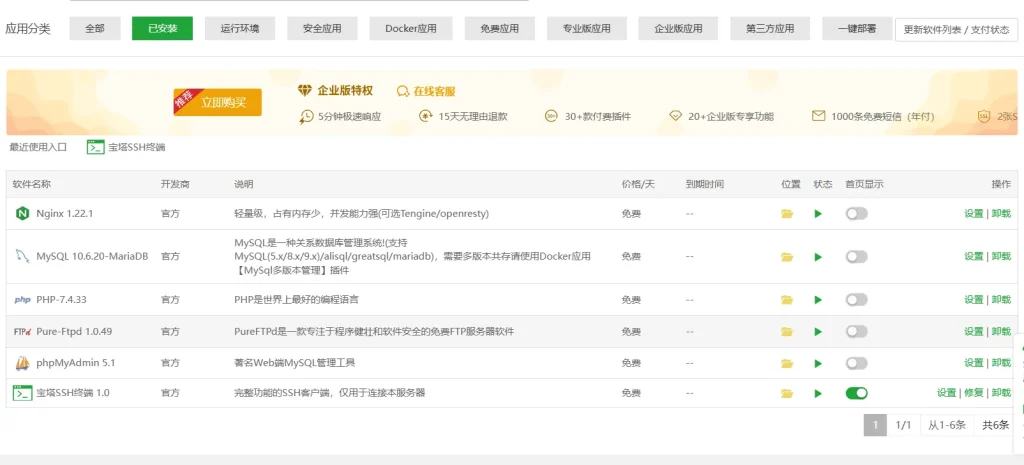Screen dimensions: 1024x465
Task: Toggle homepage display for Pure-Ftpd
Action: click(x=856, y=332)
